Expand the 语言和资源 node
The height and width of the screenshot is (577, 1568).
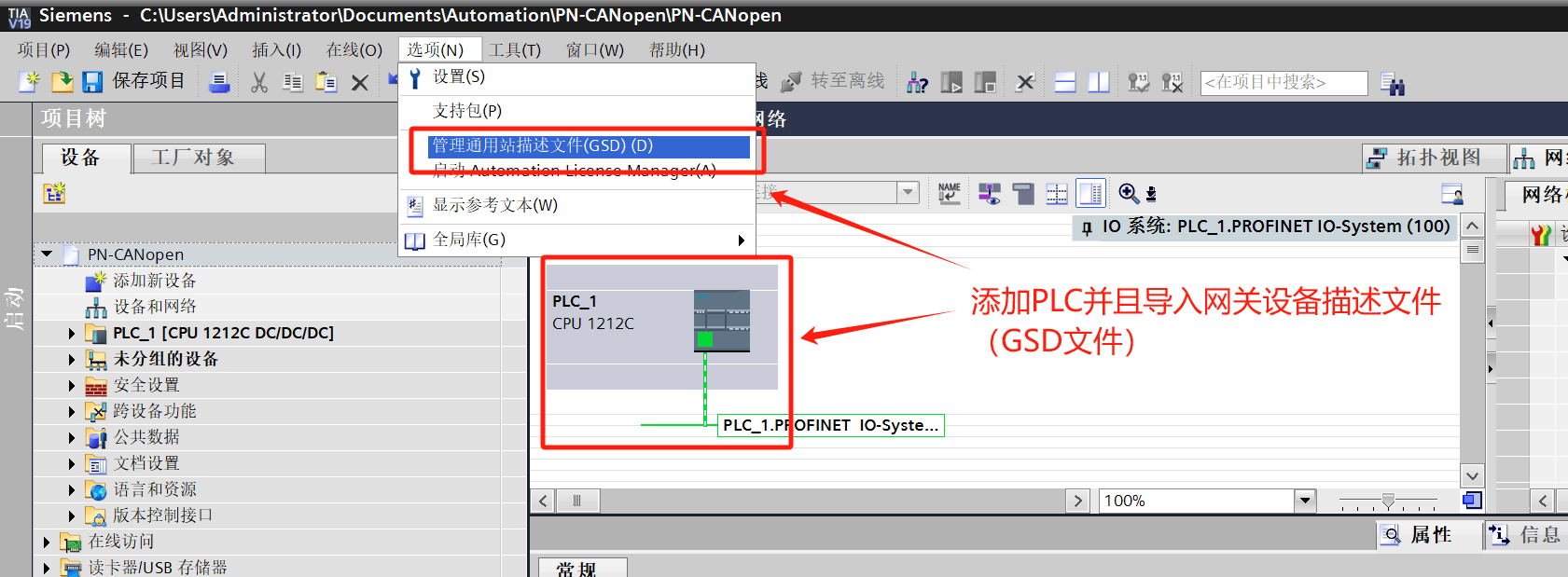pos(72,489)
